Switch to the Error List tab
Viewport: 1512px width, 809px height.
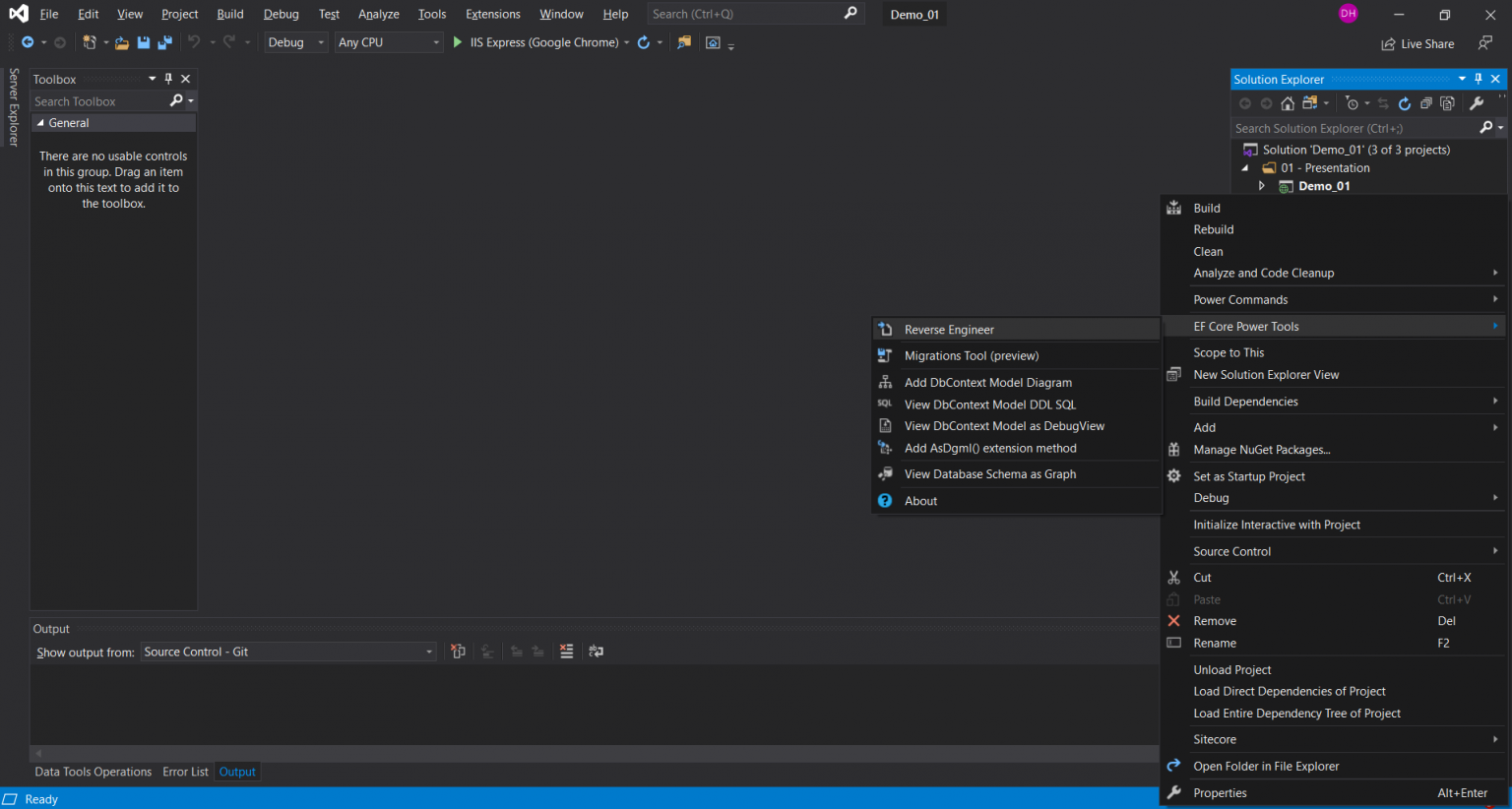click(x=185, y=772)
